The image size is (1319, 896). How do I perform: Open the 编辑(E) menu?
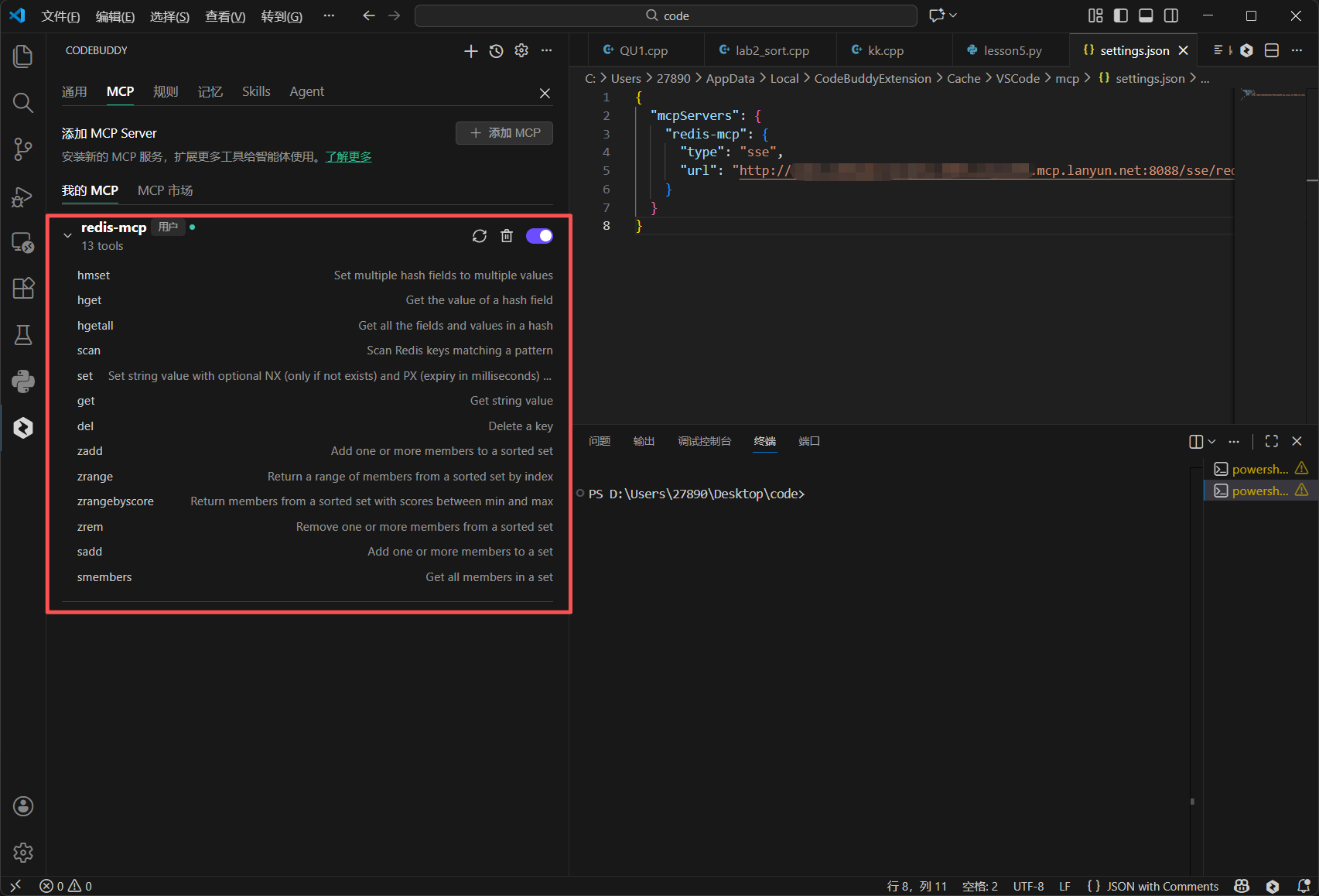[115, 16]
